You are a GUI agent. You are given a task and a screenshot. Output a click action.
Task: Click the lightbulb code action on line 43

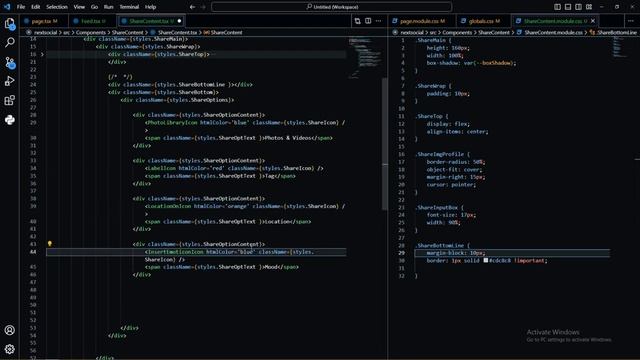[50, 244]
